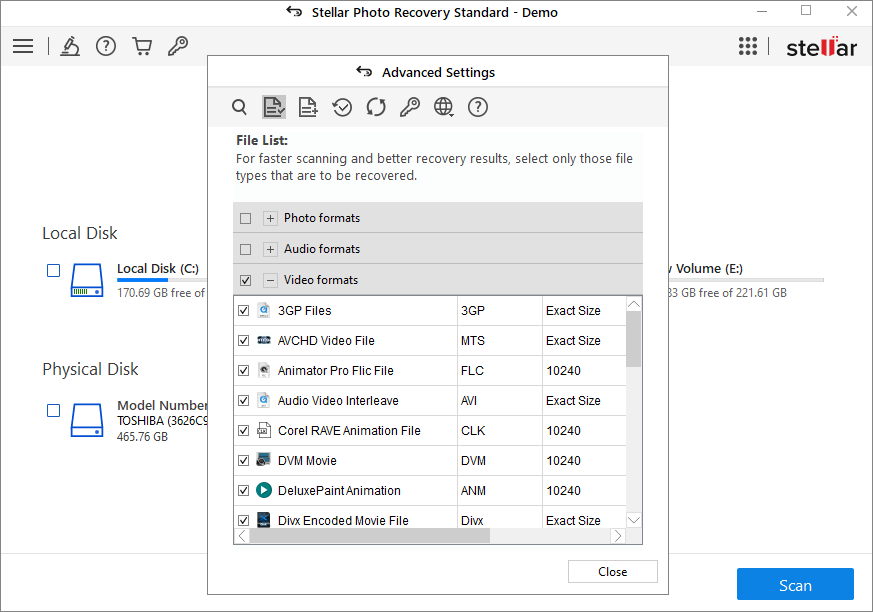Screen dimensions: 873x612
Task: Click the activation key icon in main toolbar
Action: 178,46
